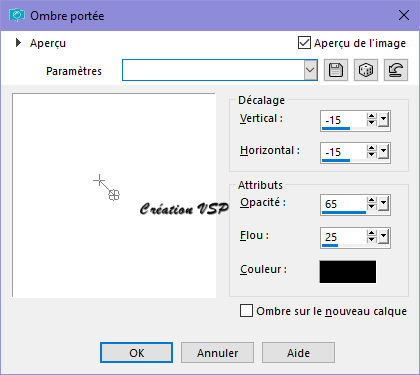Open help with the Aide button
This screenshot has width=420, height=375.
[298, 353]
